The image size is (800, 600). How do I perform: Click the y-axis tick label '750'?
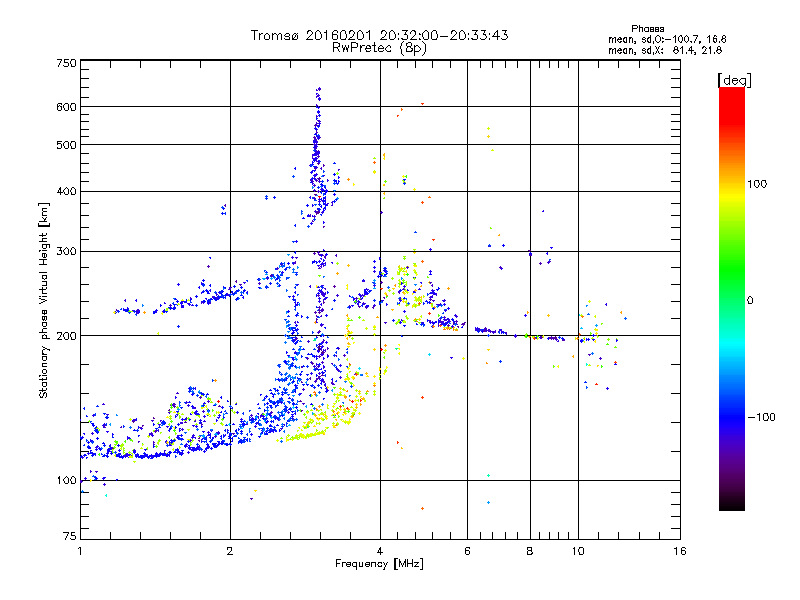point(66,63)
